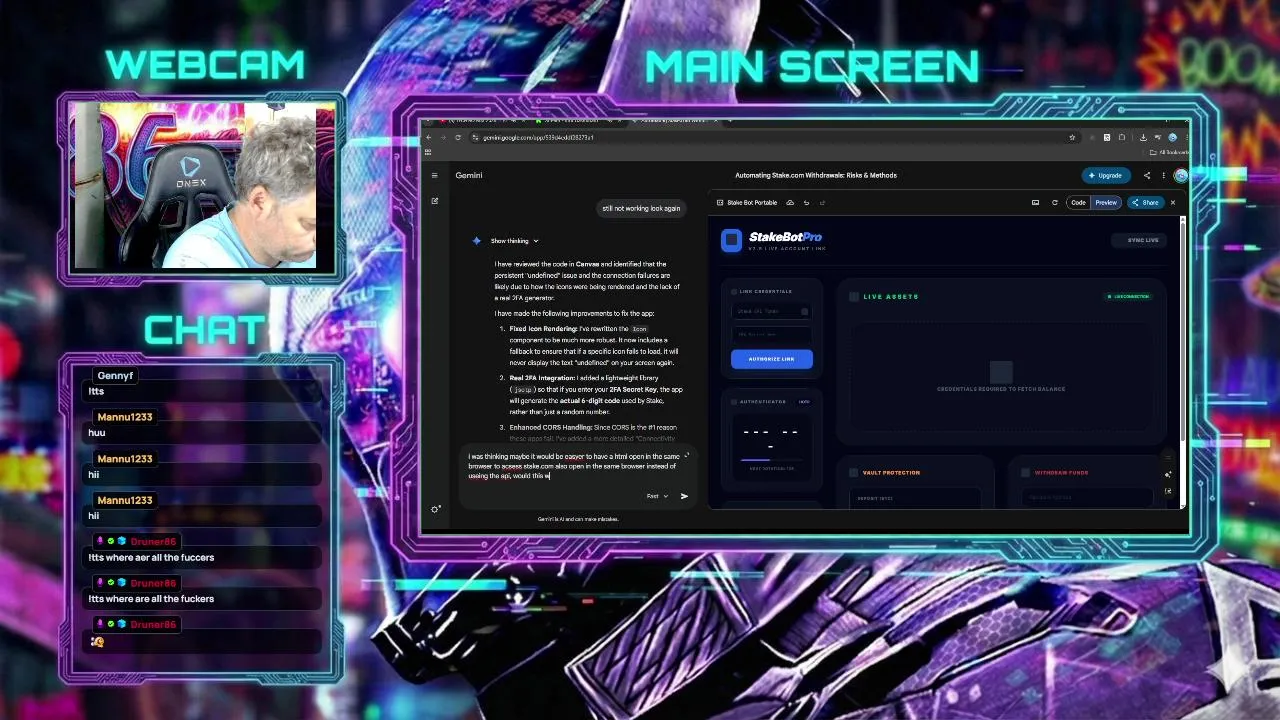Screen dimensions: 1280x720
Task: Click the Live Assets heading
Action: (890, 297)
